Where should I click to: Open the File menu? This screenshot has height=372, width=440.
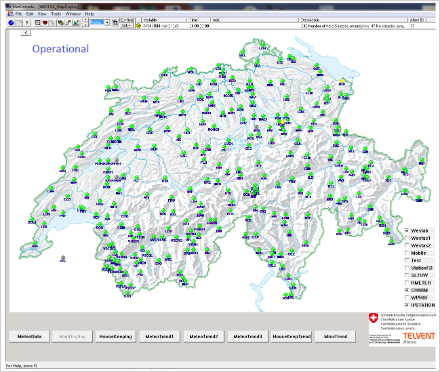(x=19, y=14)
